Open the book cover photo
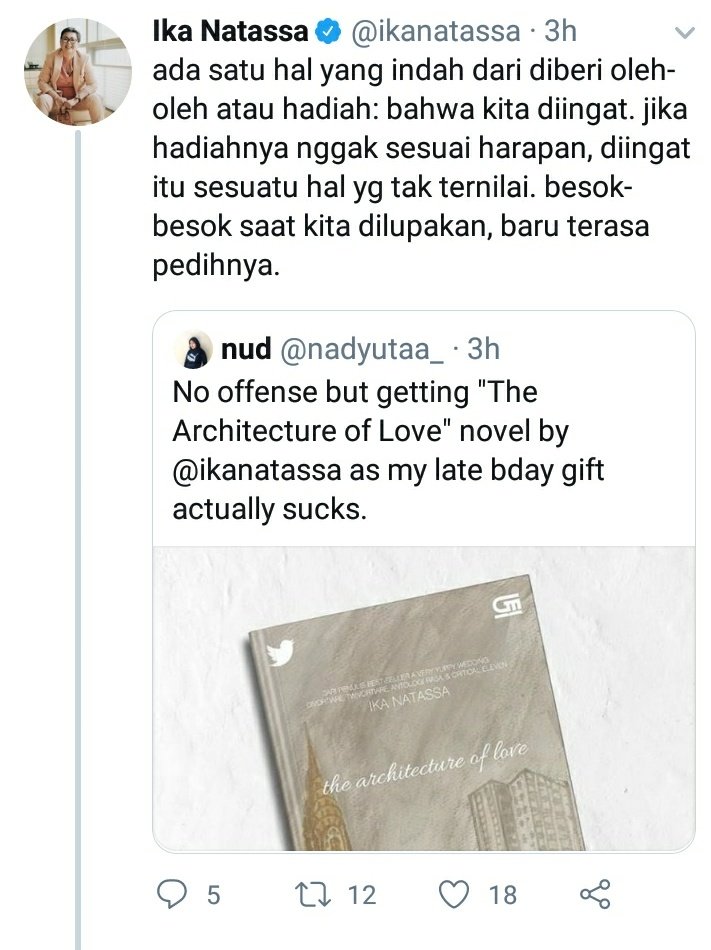711x950 pixels. (x=423, y=699)
